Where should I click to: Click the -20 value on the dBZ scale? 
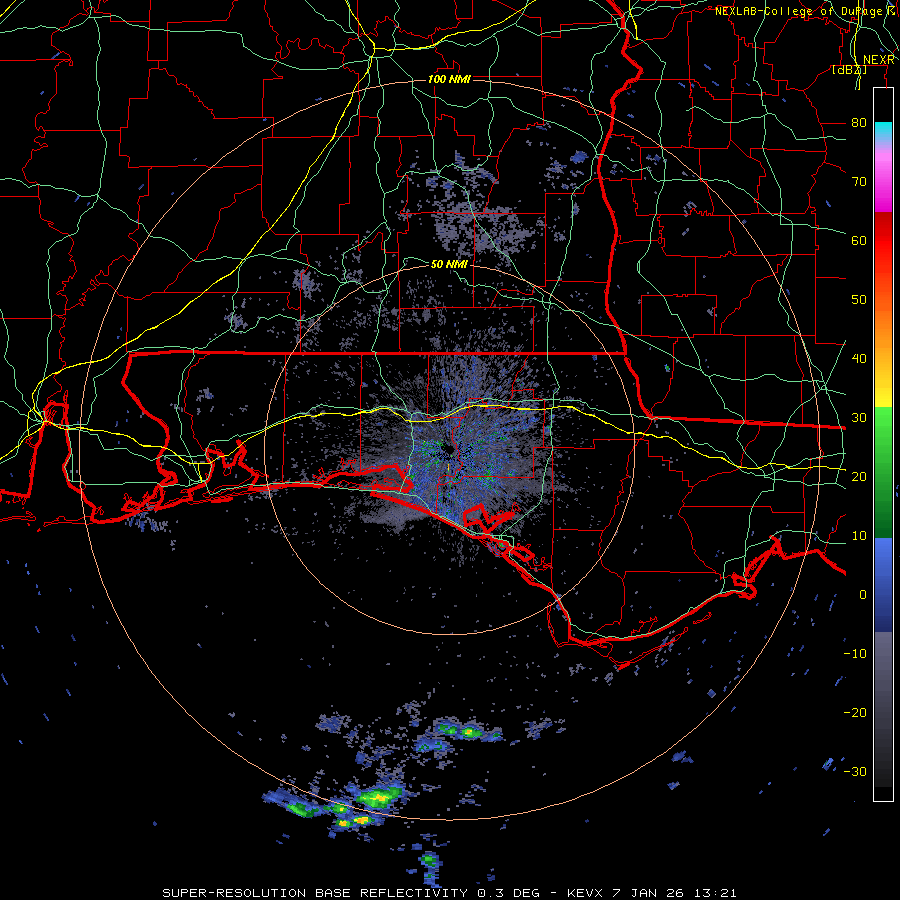(855, 712)
